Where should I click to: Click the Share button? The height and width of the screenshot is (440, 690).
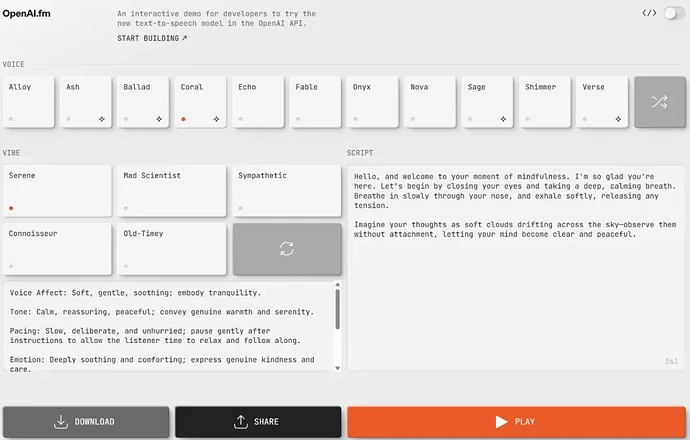[x=257, y=422]
